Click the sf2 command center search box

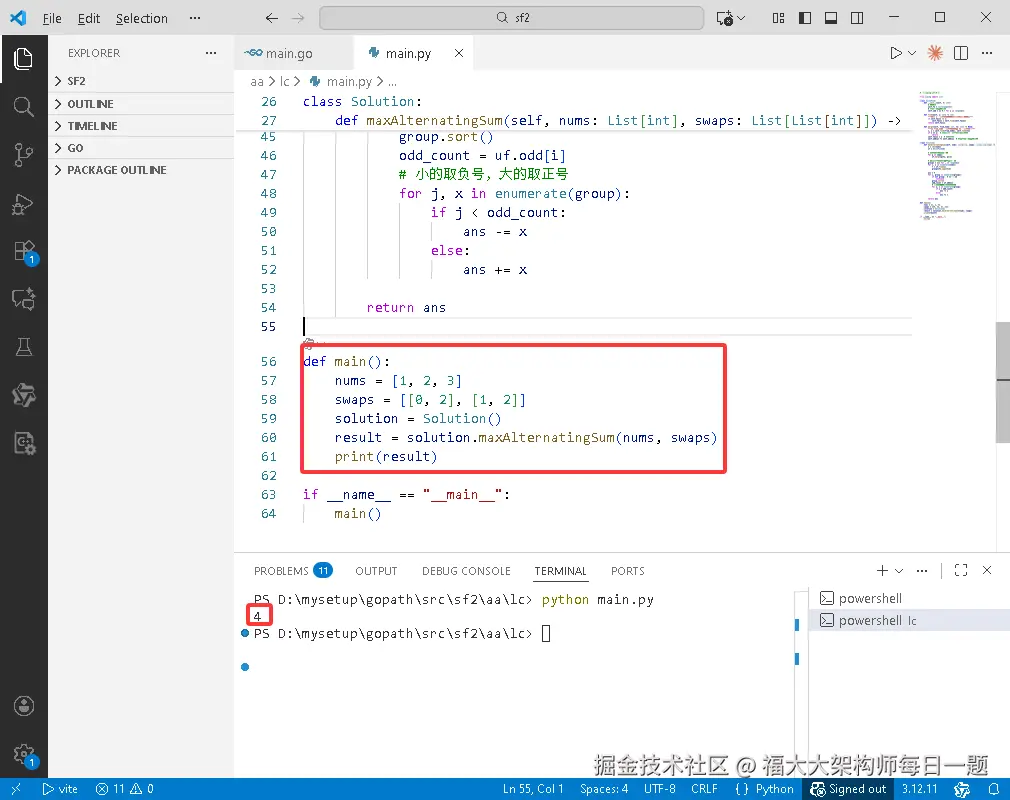coord(511,18)
